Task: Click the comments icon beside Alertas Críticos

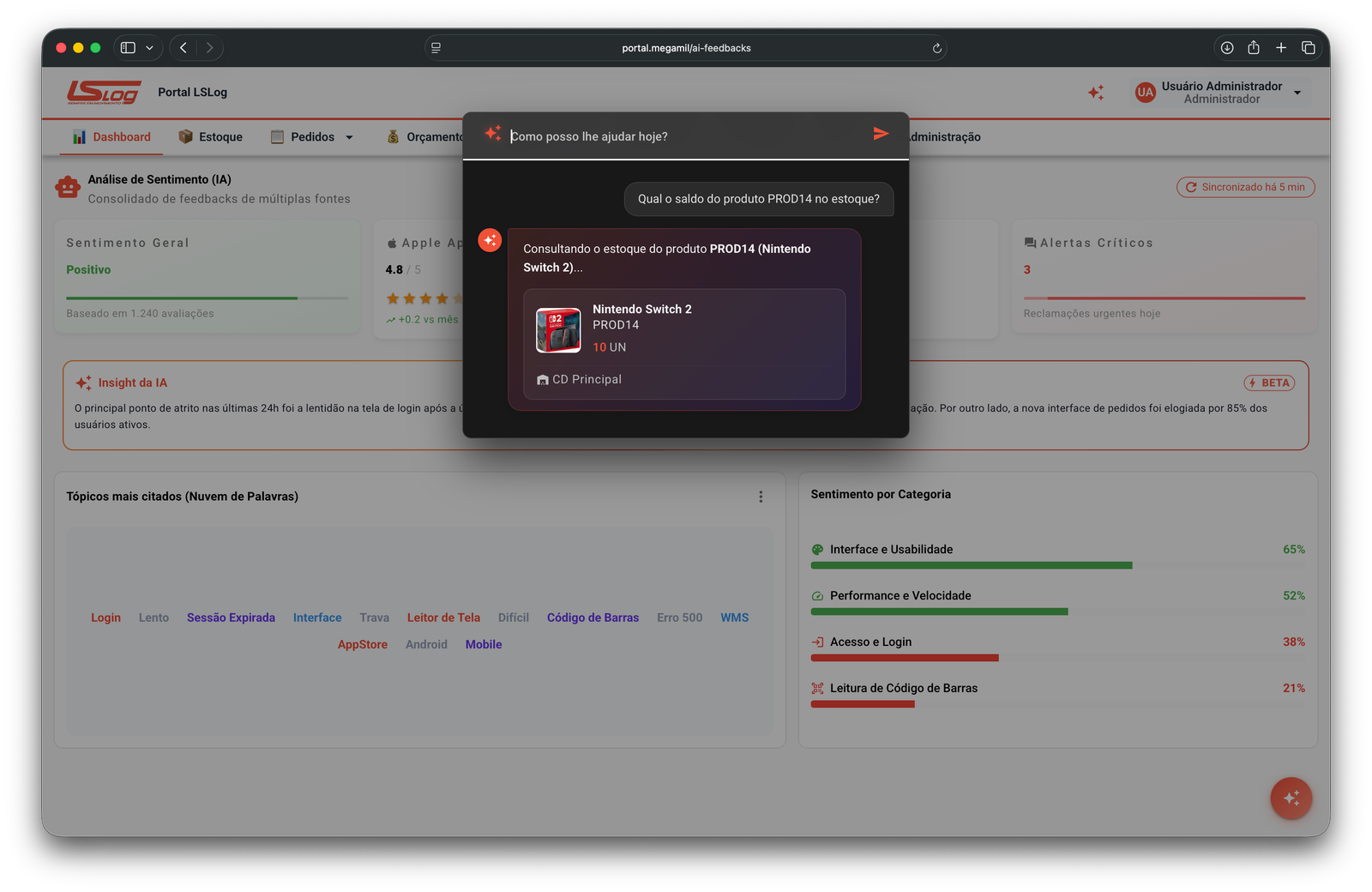Action: pyautogui.click(x=1029, y=242)
